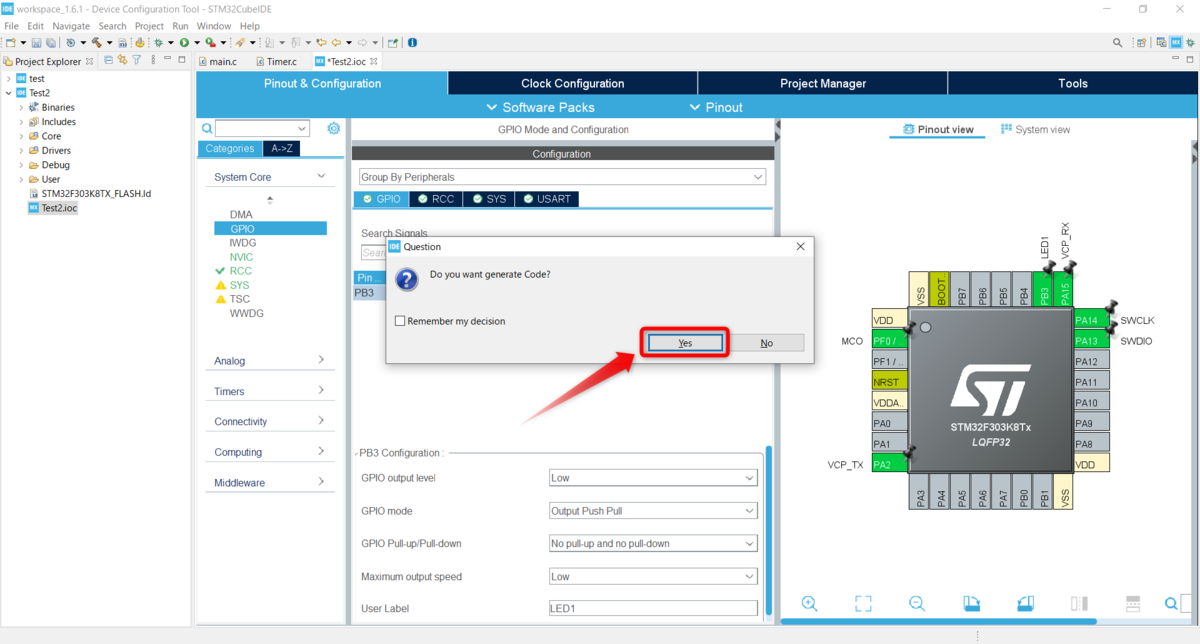The image size is (1200, 644).
Task: Click the PA13 SWDIO pin on chip
Action: tap(1091, 341)
